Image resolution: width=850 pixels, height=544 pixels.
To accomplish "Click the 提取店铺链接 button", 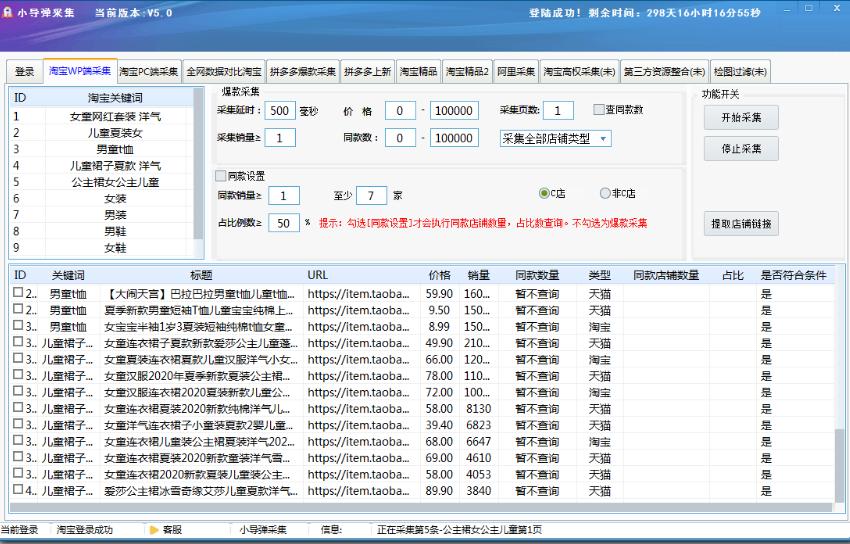I will 741,223.
